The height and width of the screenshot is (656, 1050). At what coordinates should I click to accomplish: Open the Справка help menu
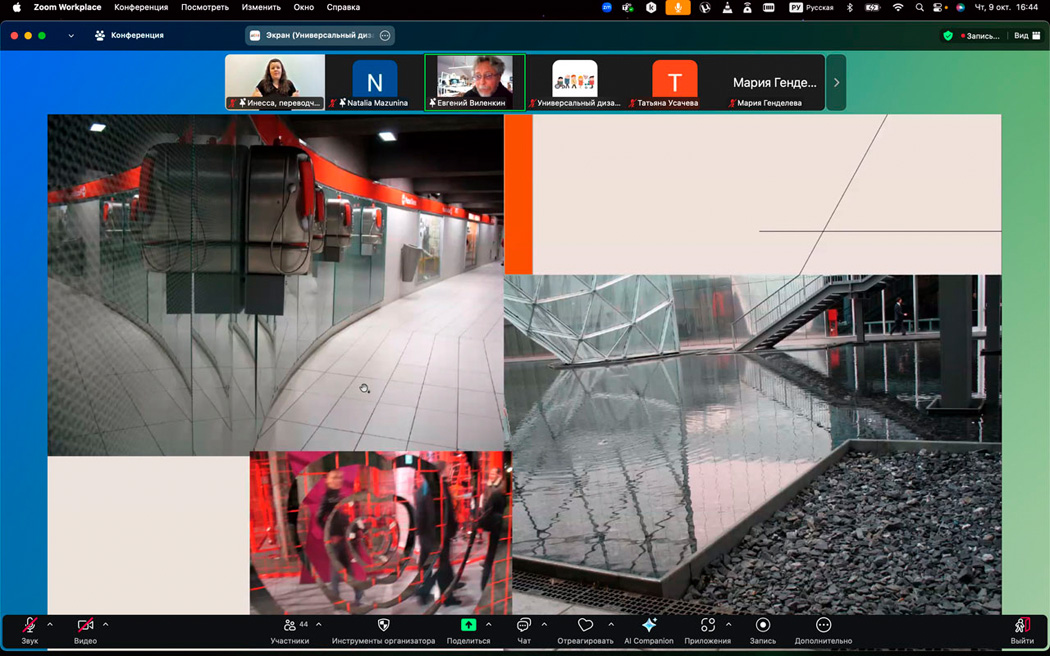(343, 8)
